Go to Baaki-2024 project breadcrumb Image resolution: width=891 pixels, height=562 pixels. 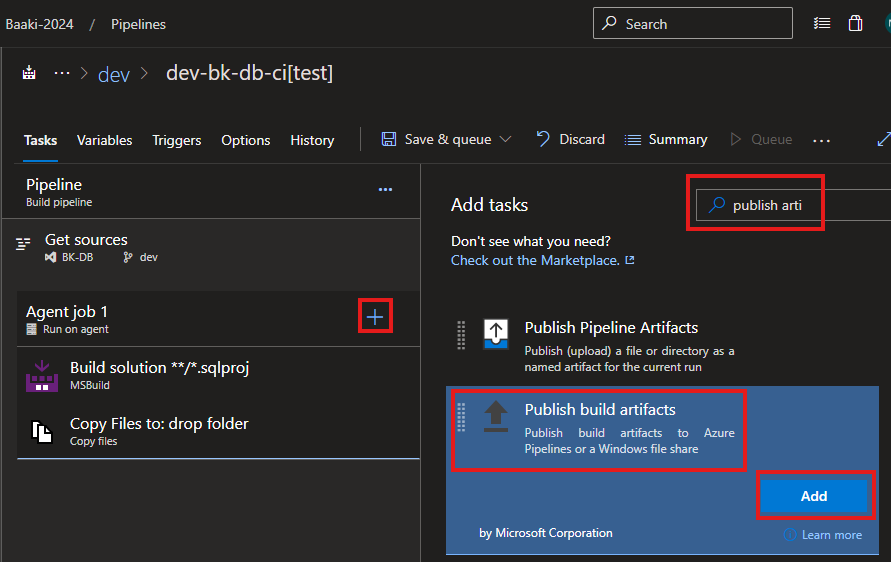tap(39, 24)
